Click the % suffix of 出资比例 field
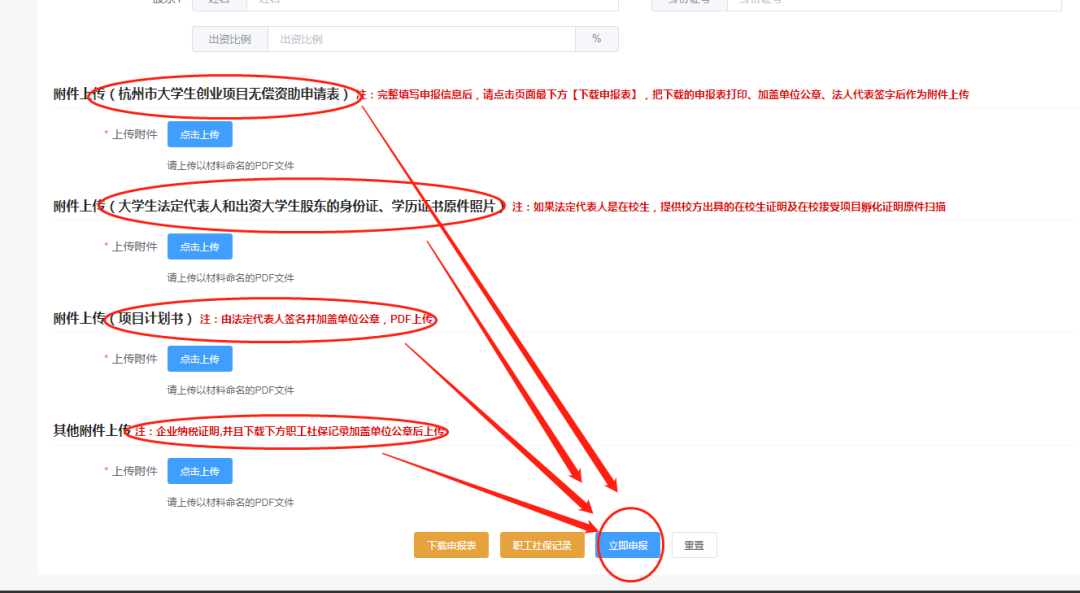The image size is (1080, 593). (x=596, y=39)
